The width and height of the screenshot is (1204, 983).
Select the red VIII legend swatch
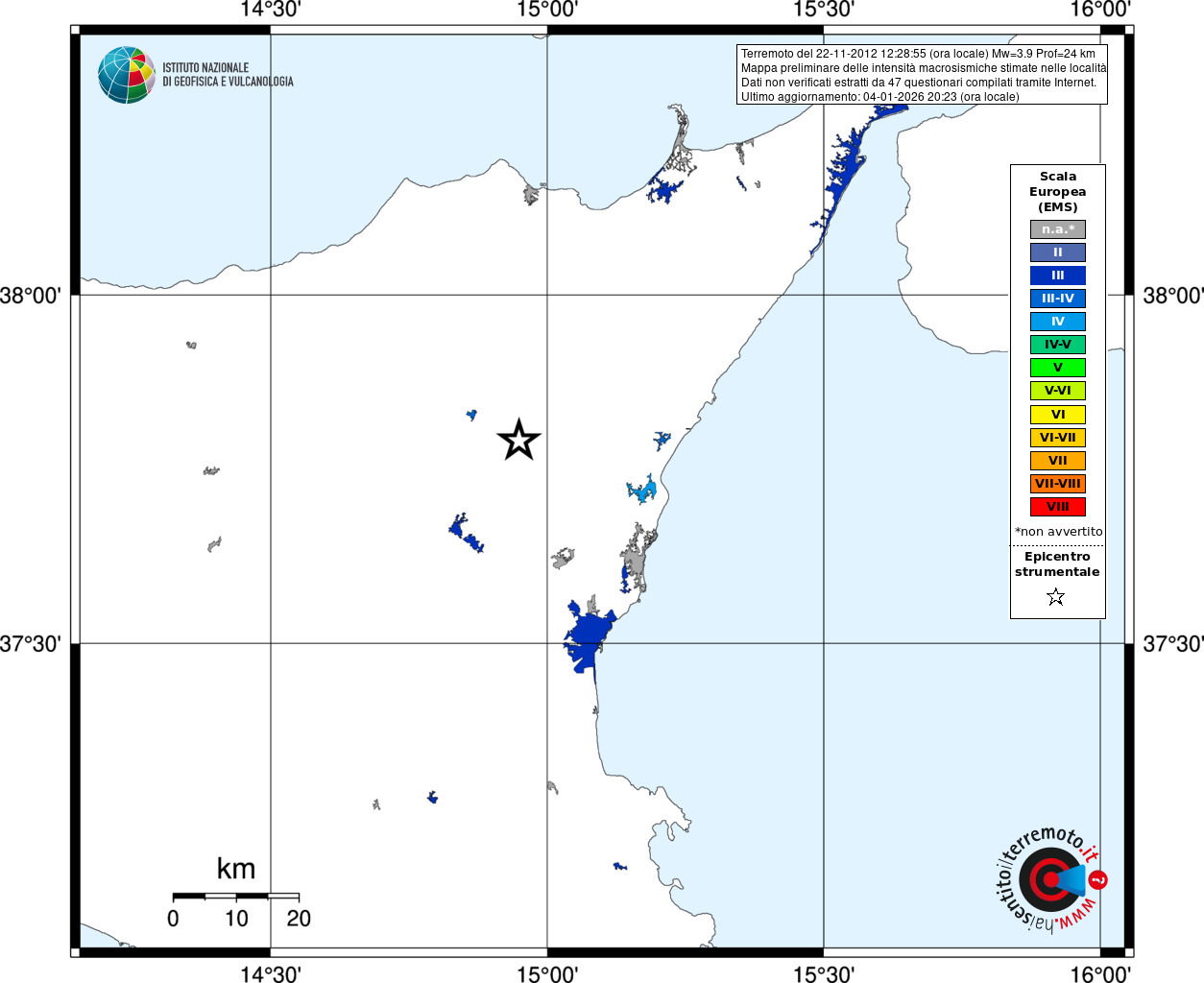pyautogui.click(x=1058, y=507)
